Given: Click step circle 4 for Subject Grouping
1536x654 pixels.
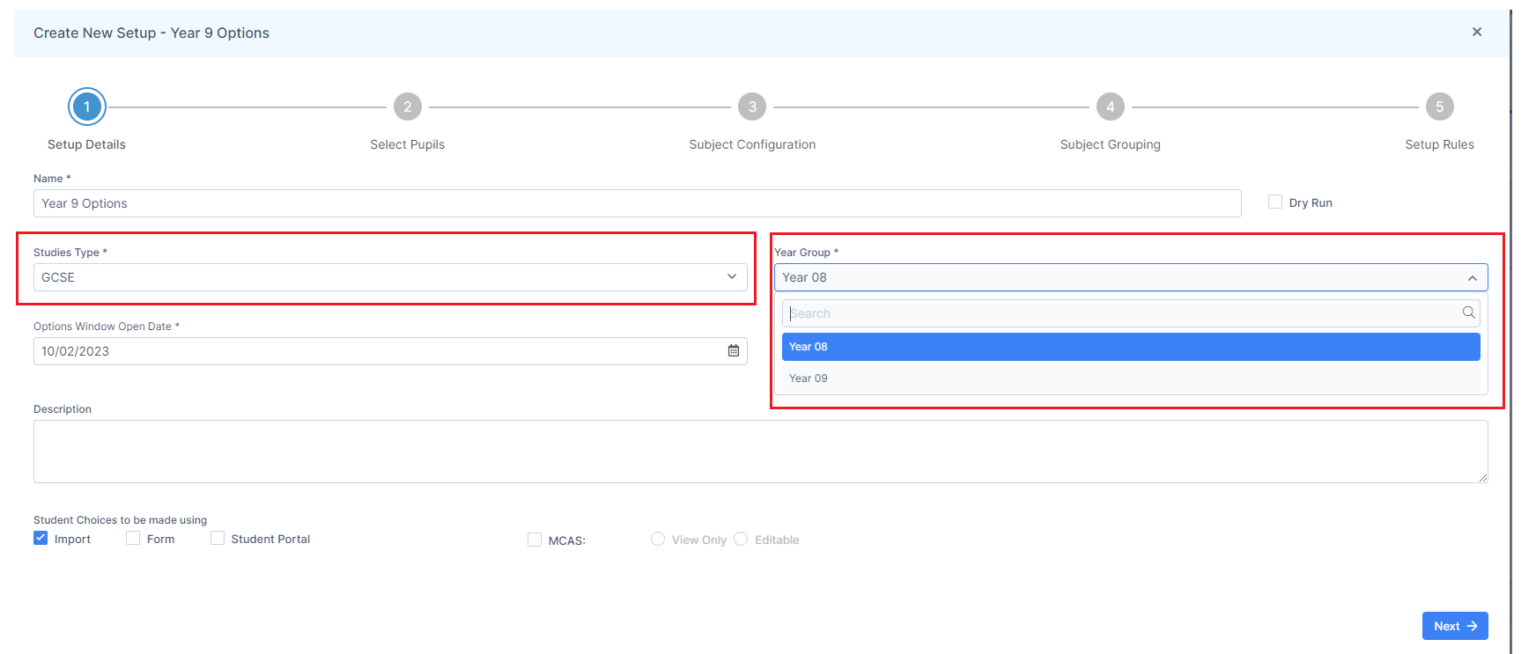Looking at the screenshot, I should pos(1110,106).
